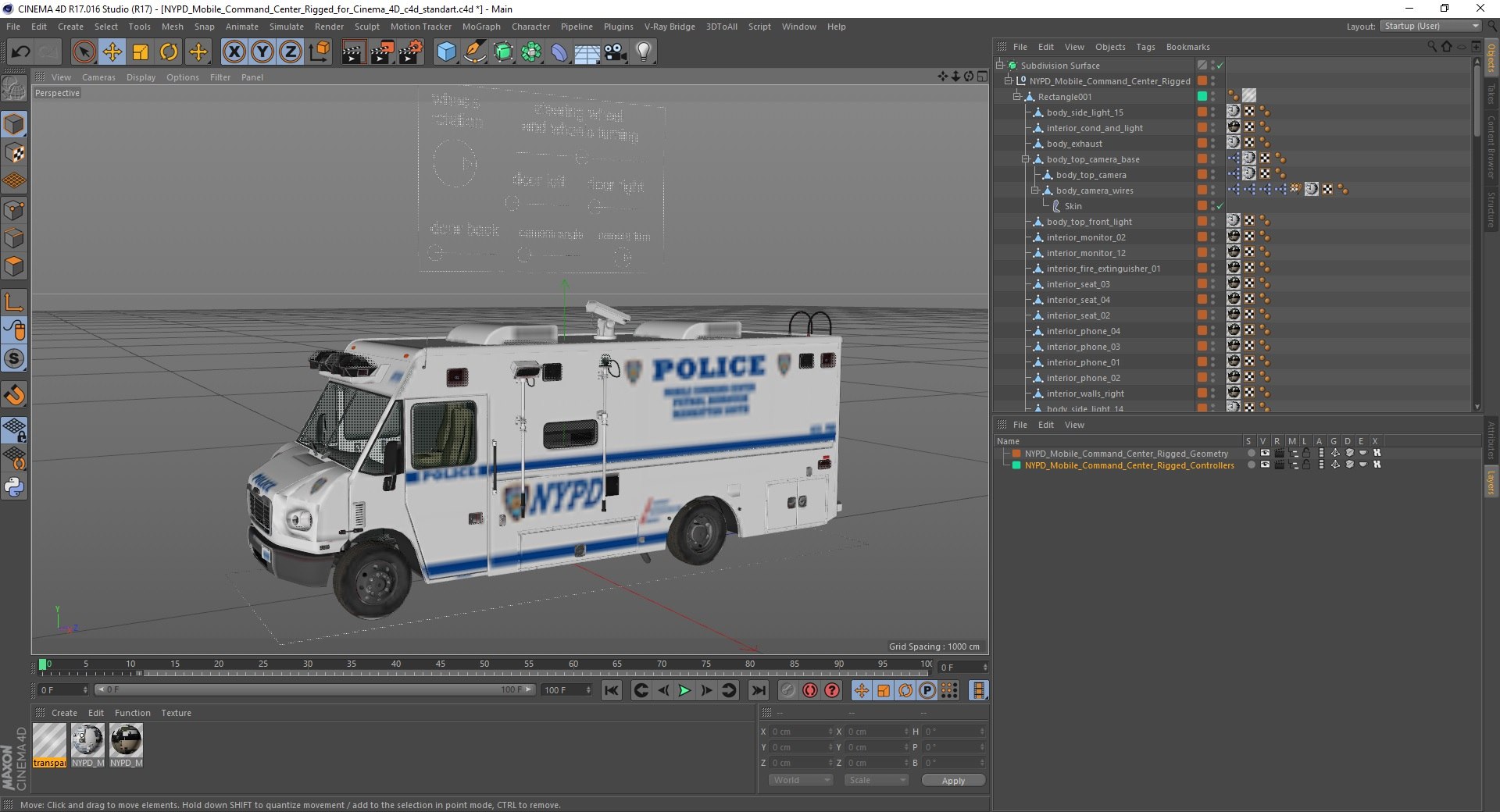Screen dimensions: 1500x812
Task: Open the spline Pen tool
Action: click(474, 52)
